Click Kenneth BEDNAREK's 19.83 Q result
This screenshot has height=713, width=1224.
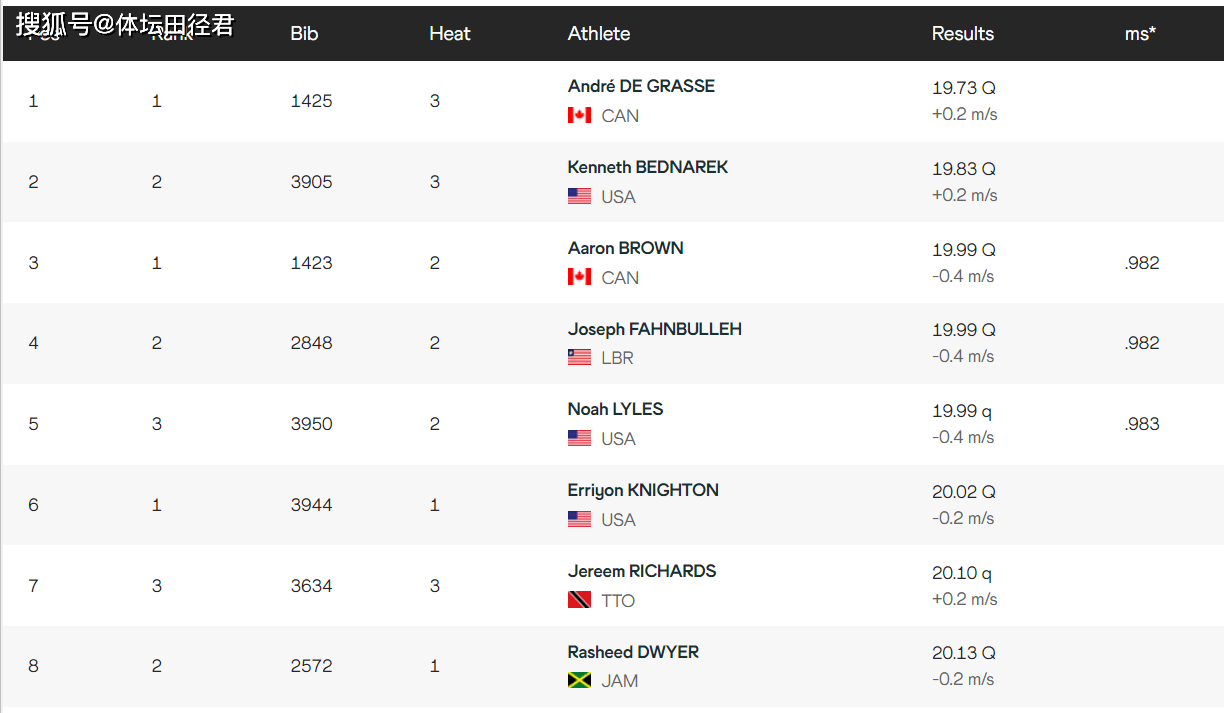coord(963,169)
